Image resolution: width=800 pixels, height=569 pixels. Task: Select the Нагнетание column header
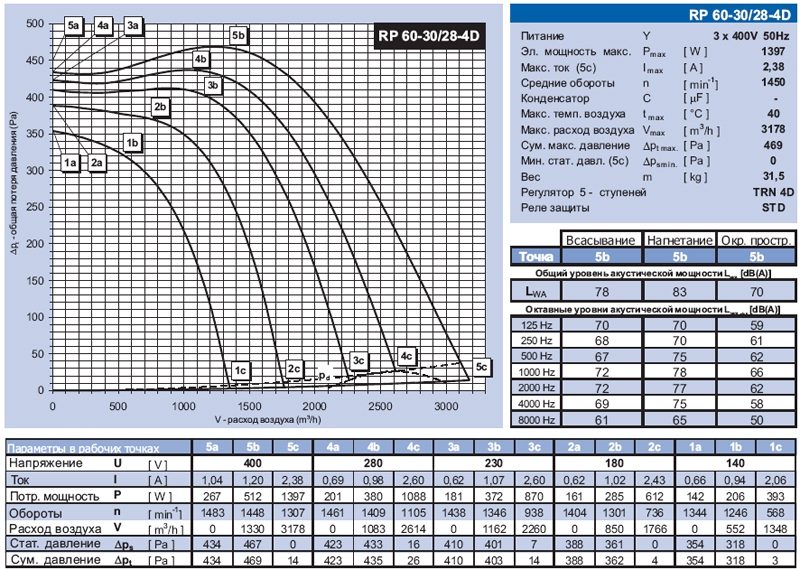pos(677,240)
